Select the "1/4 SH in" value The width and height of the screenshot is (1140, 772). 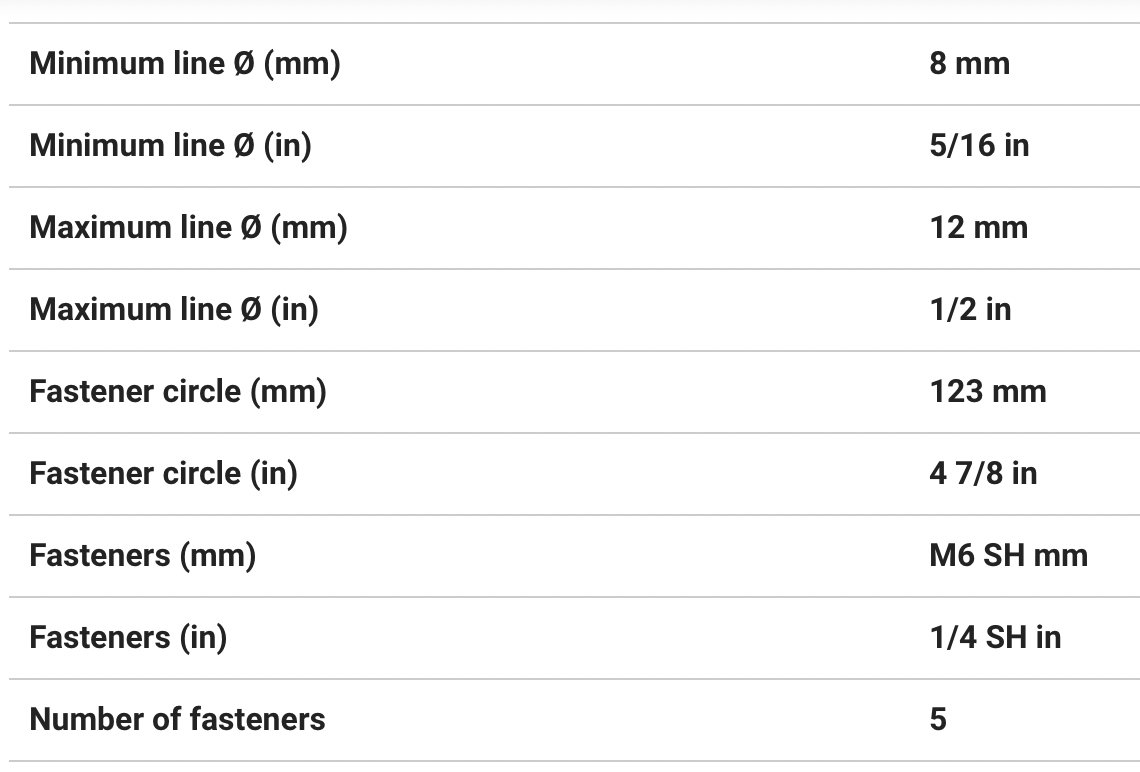pos(994,638)
